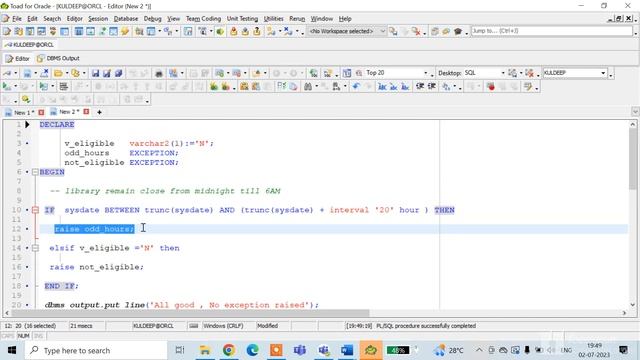The image size is (640, 360).
Task: Open Word from the taskbar
Action: click(347, 350)
